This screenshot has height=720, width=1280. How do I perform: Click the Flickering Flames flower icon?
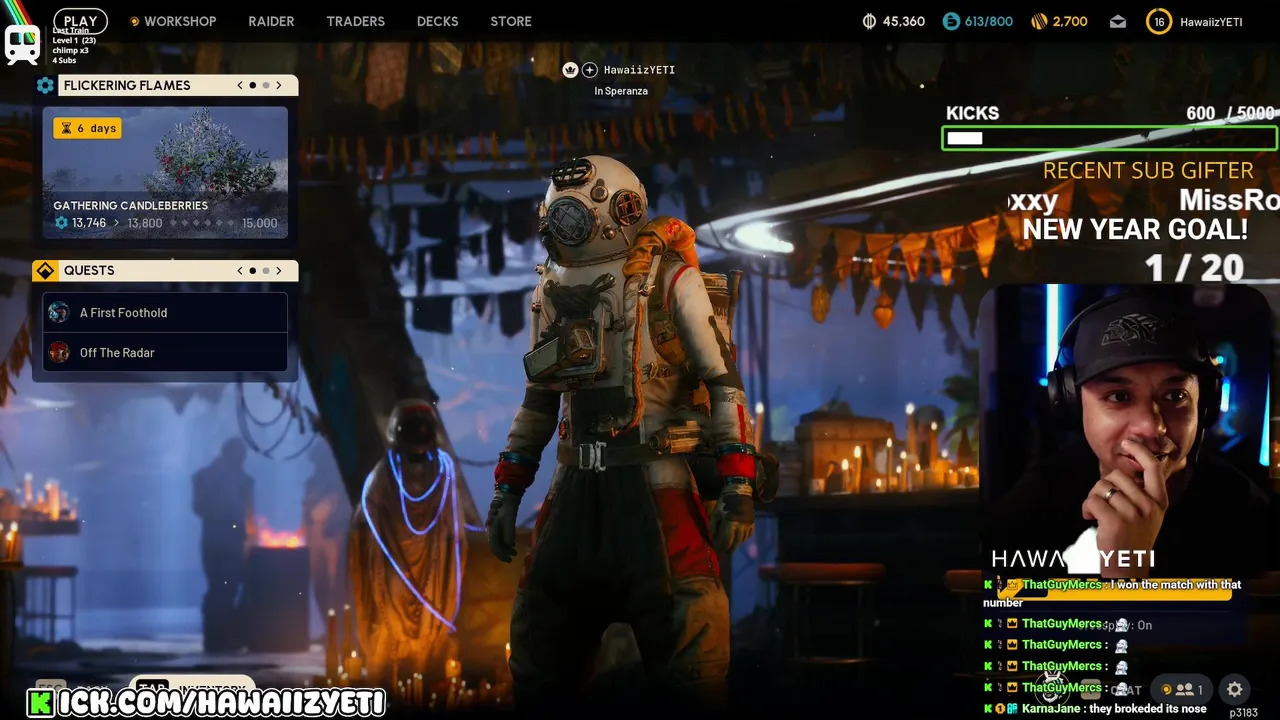click(x=45, y=85)
